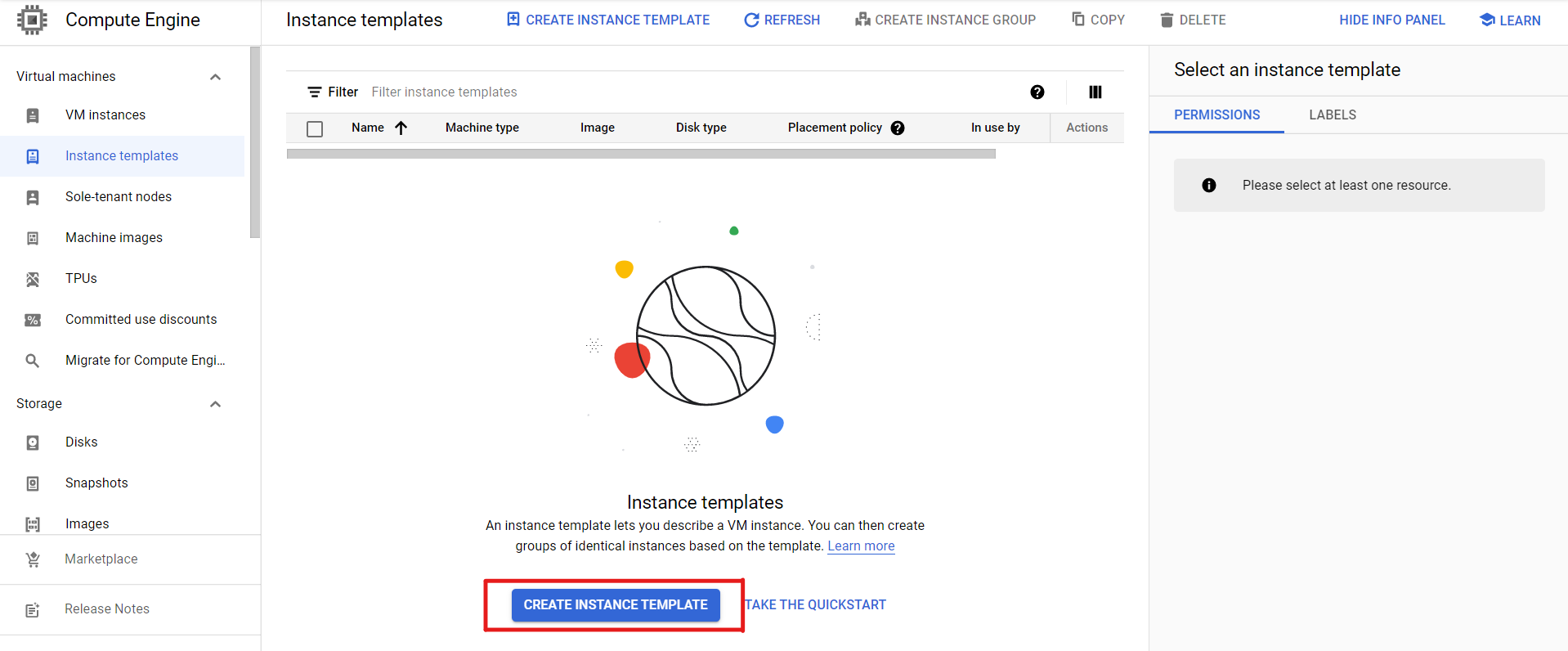Click the Delete trash icon in toolbar
Viewport: 1568px width, 651px height.
pos(1167,20)
